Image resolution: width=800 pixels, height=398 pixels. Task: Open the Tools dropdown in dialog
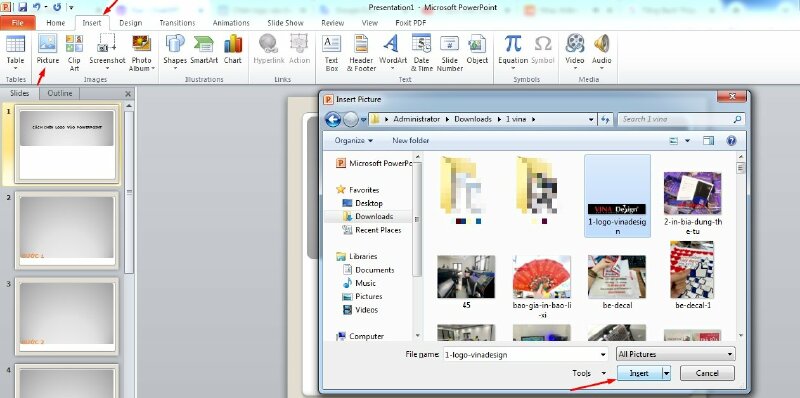coord(589,373)
